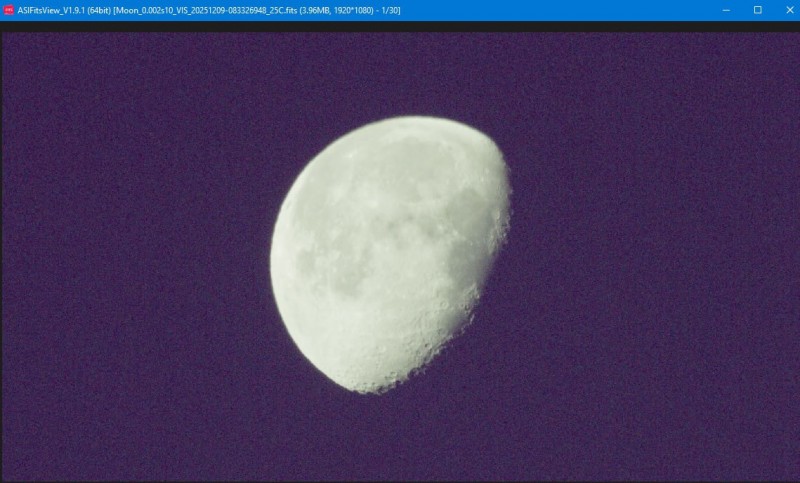Close the ASIFitsView window
This screenshot has width=800, height=483.
786,9
